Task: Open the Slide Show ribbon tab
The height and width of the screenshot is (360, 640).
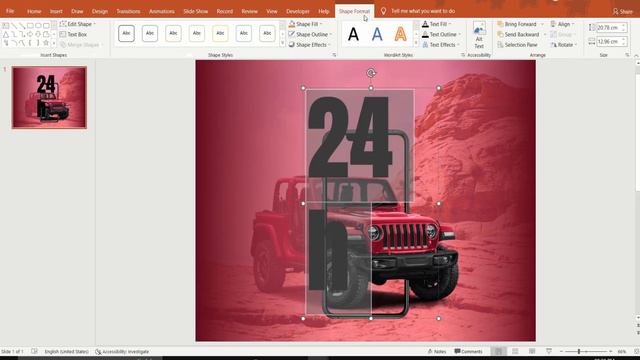Action: tap(196, 11)
